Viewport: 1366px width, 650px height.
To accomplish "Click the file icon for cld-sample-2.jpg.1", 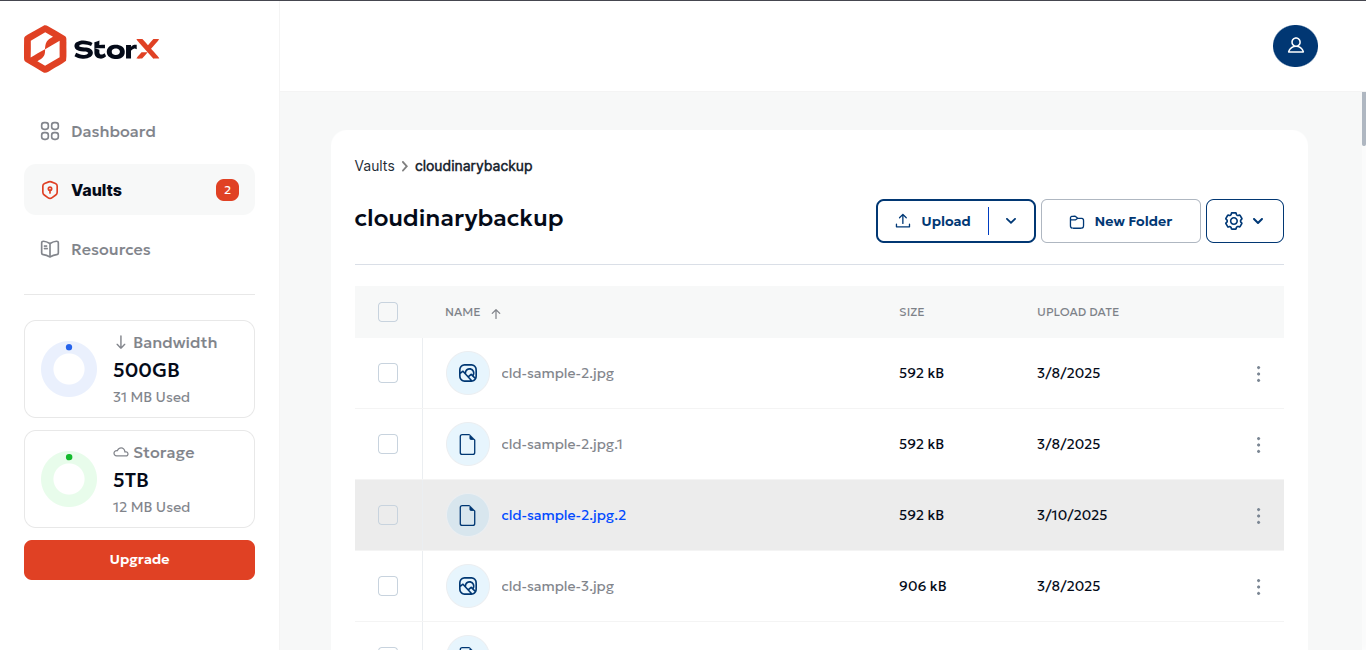I will pos(468,444).
